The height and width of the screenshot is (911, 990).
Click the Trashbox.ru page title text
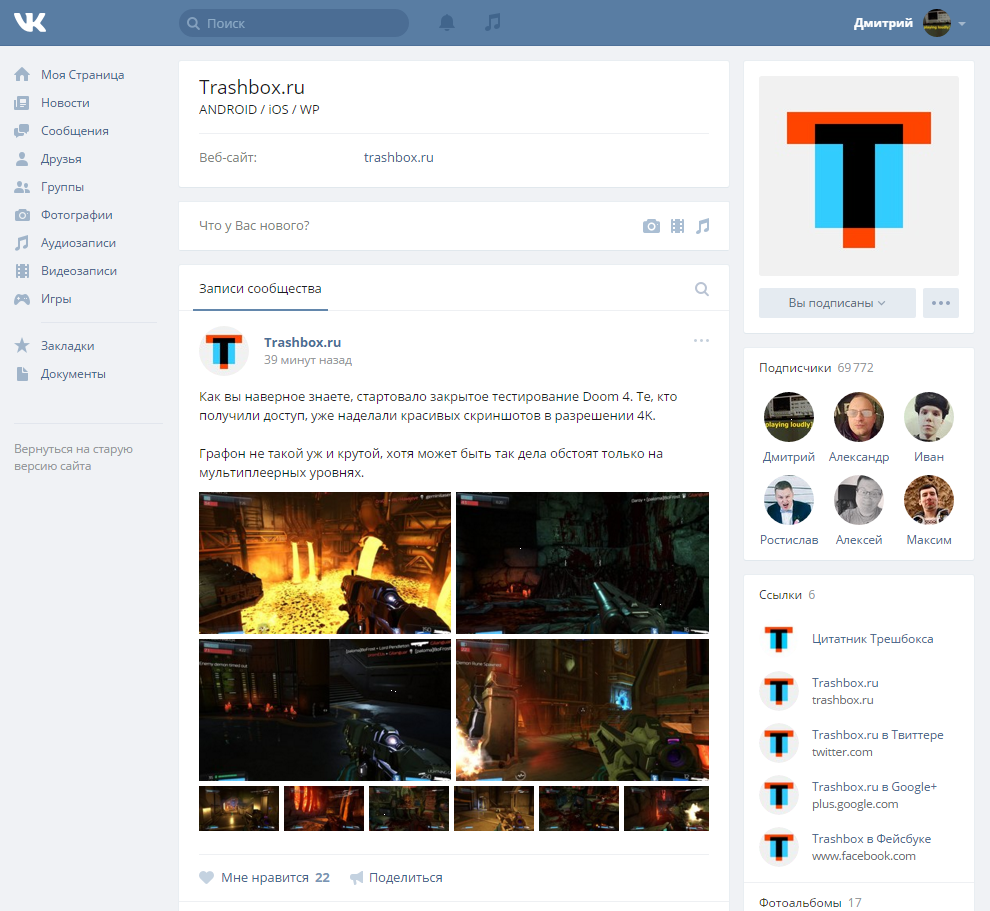pos(252,87)
